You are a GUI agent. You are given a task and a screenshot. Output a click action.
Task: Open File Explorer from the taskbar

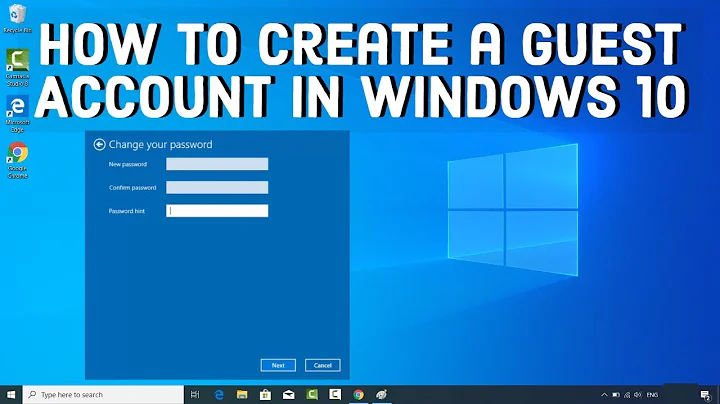242,395
